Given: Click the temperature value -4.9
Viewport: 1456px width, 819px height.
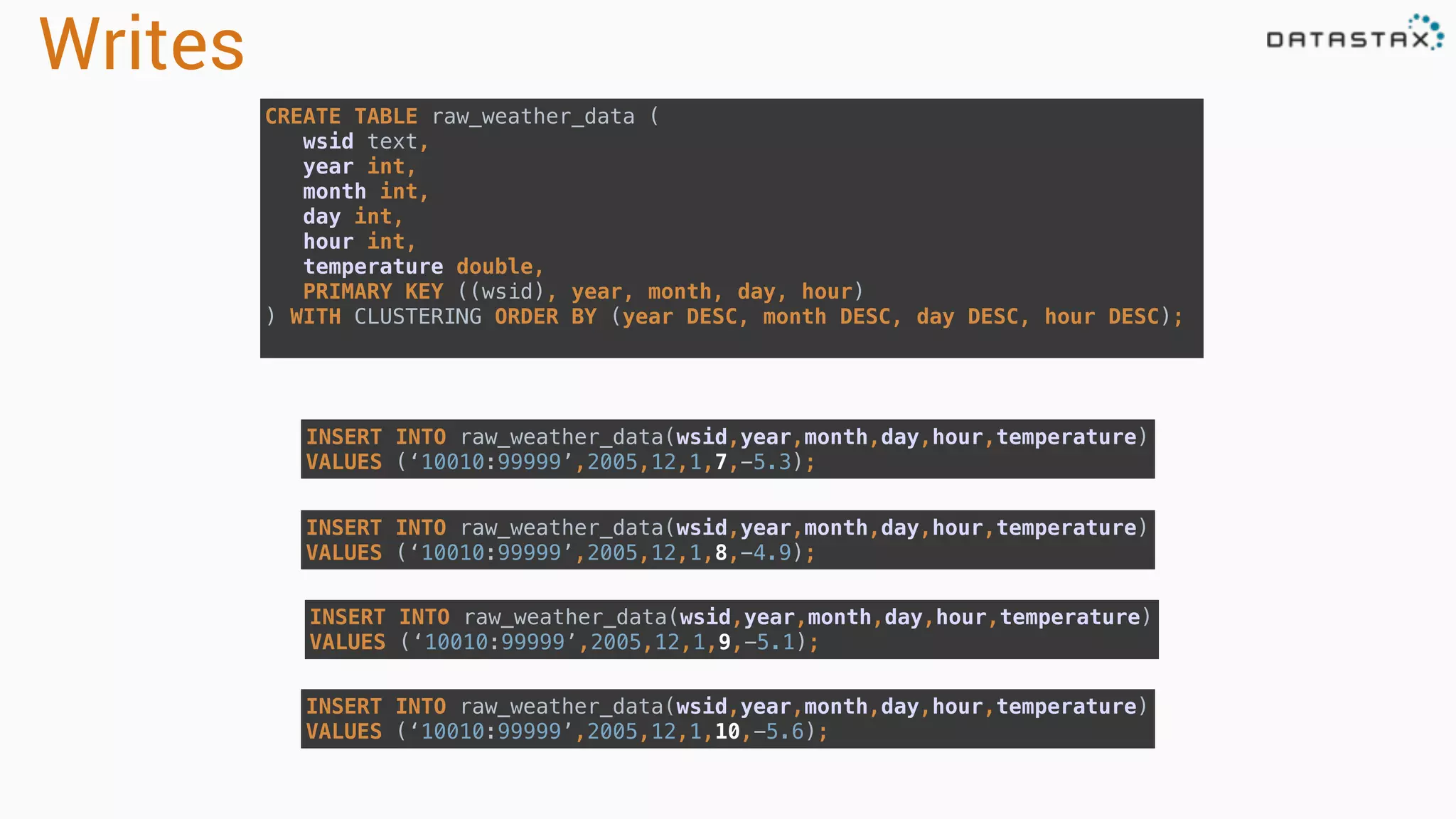Looking at the screenshot, I should coord(766,553).
